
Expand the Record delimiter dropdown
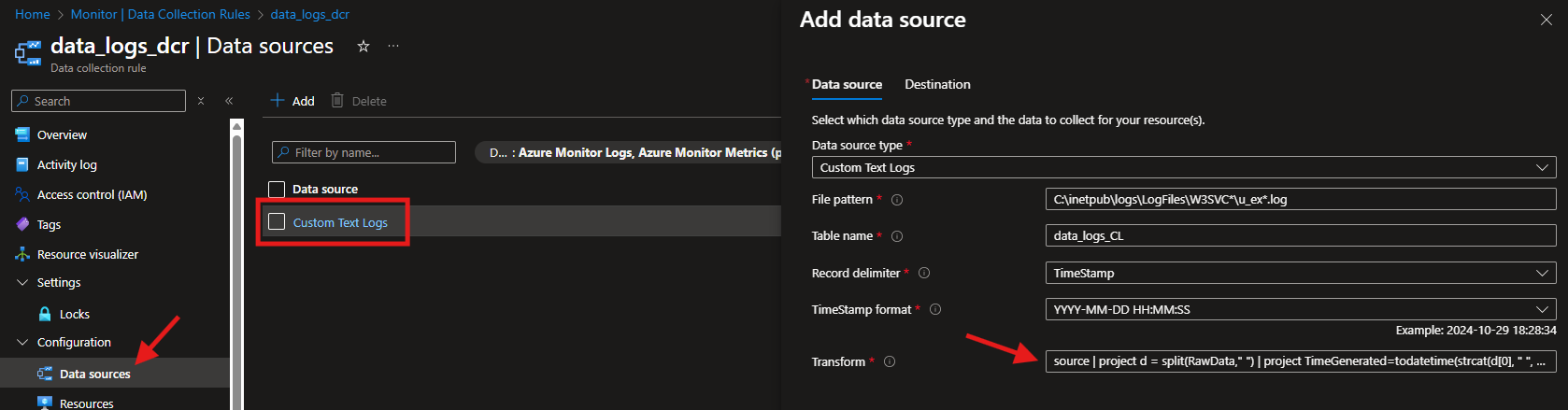pyautogui.click(x=1299, y=274)
